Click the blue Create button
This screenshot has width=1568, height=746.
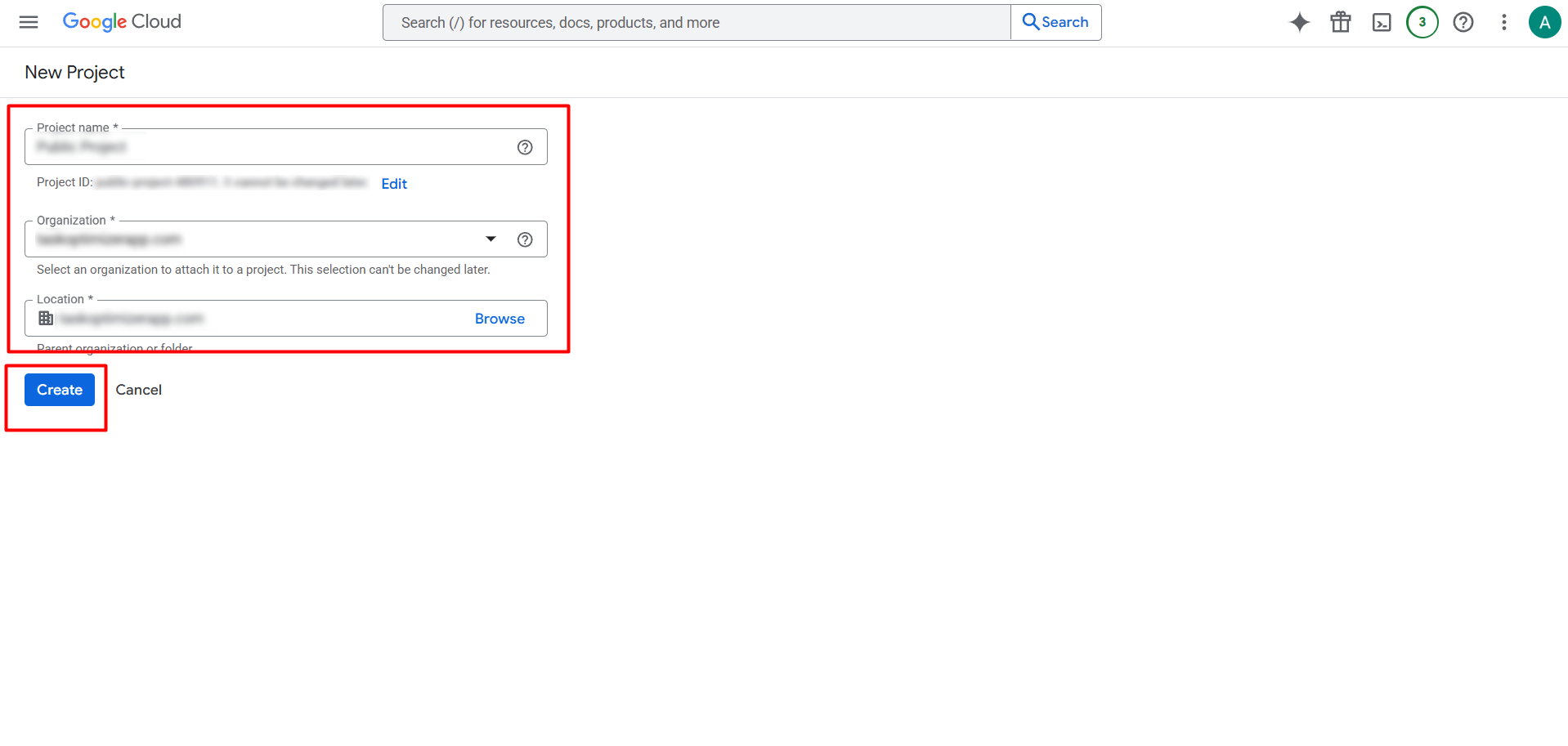(x=60, y=390)
